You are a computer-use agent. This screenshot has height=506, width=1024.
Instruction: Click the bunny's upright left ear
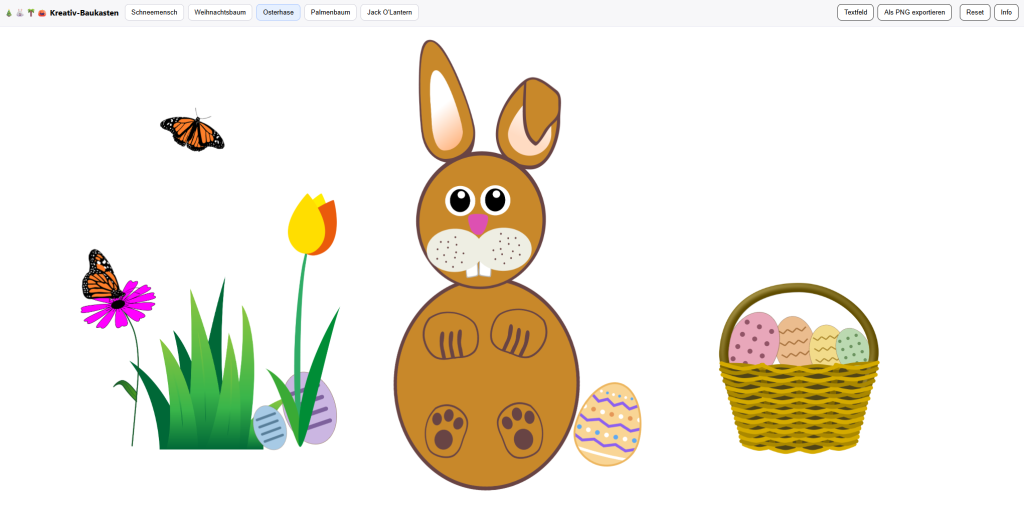444,105
